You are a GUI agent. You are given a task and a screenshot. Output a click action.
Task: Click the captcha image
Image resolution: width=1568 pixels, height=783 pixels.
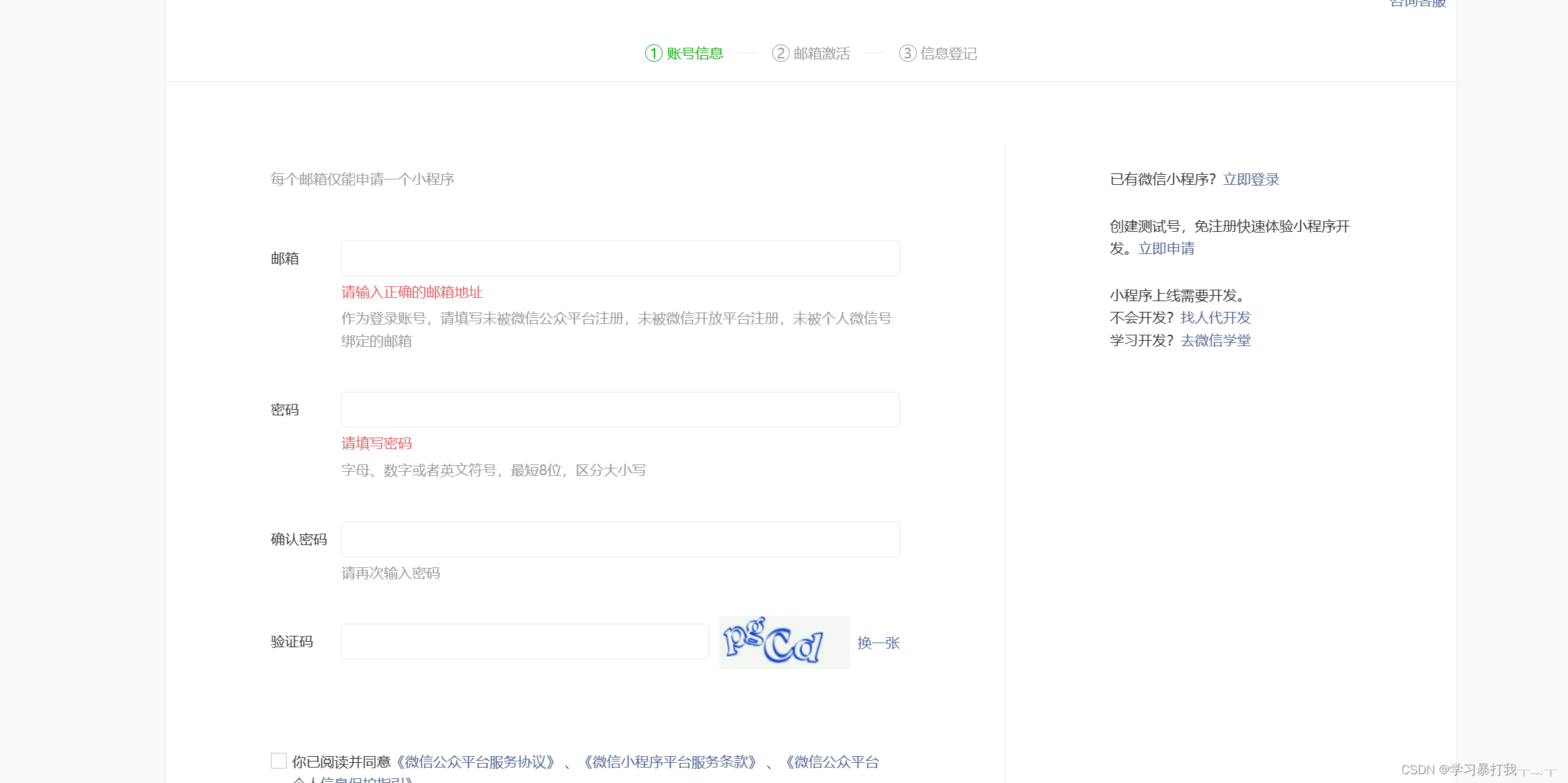point(784,642)
